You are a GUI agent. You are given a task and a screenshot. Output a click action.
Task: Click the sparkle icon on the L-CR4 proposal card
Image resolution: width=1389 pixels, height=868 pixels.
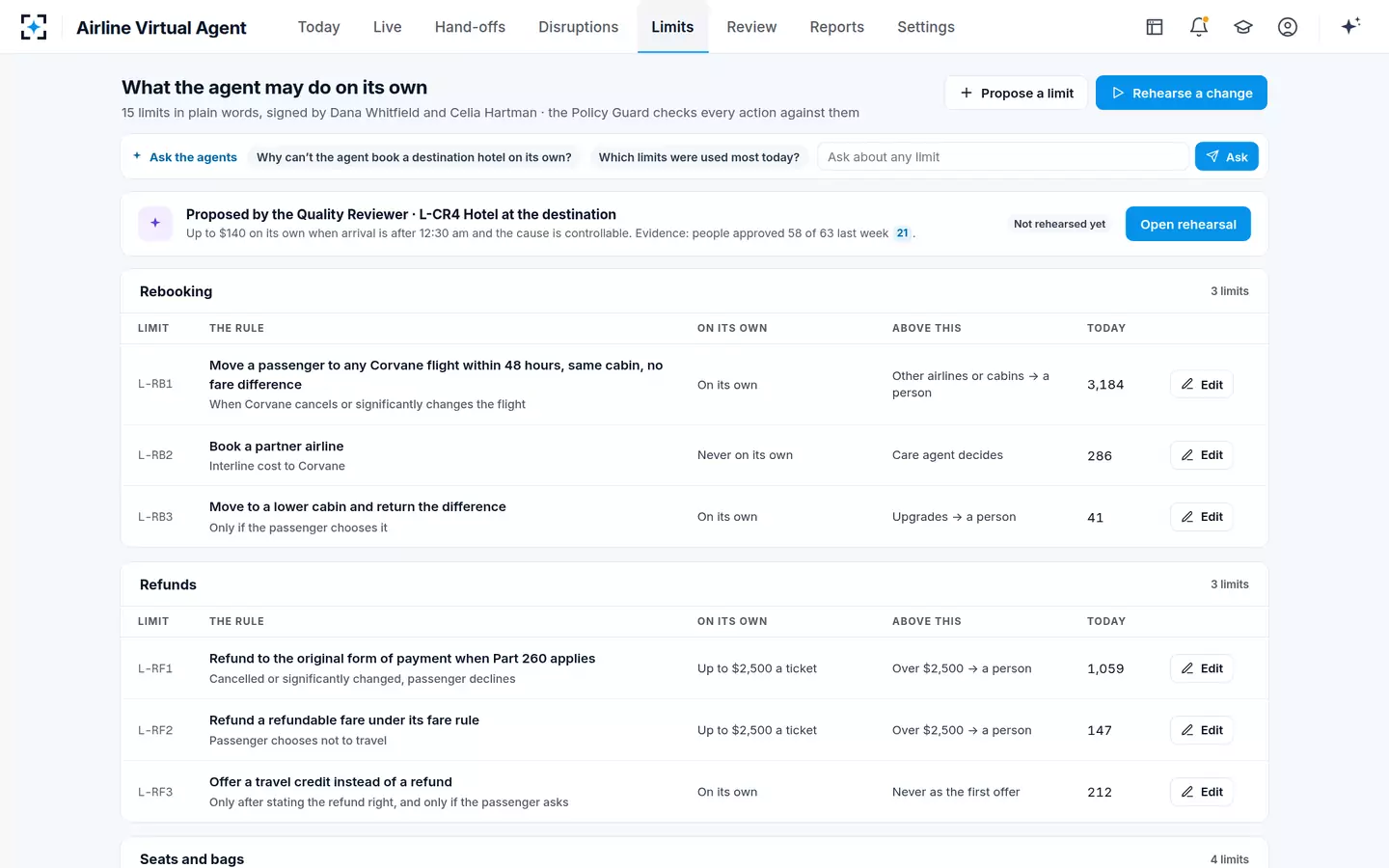[x=155, y=223]
